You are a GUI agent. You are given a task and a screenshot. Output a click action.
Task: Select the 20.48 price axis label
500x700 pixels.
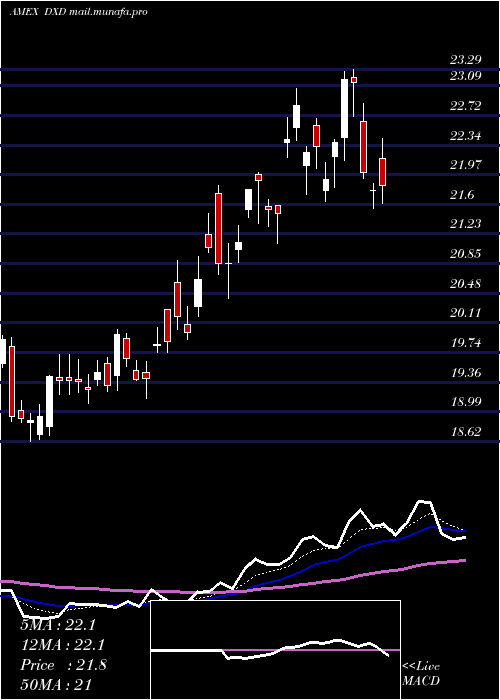pos(465,283)
